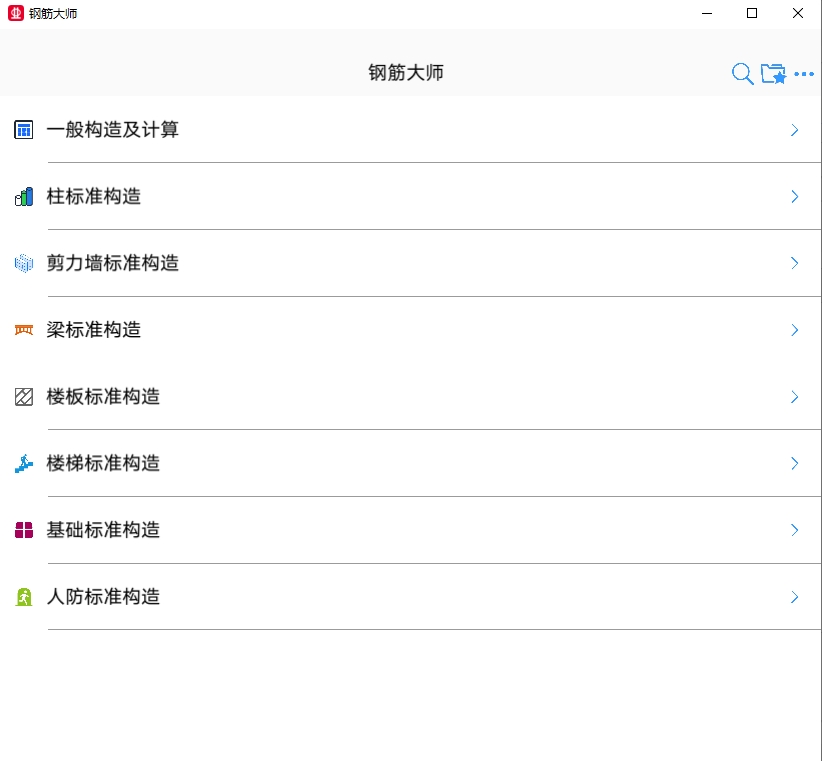Expand the 一般构造及计算 entry chevron
The height and width of the screenshot is (761, 822).
click(x=795, y=129)
